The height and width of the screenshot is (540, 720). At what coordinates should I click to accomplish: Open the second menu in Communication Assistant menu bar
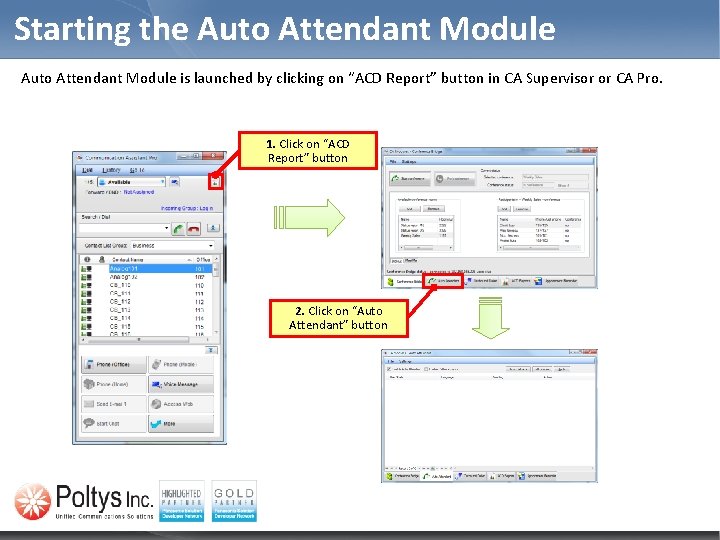(x=111, y=170)
